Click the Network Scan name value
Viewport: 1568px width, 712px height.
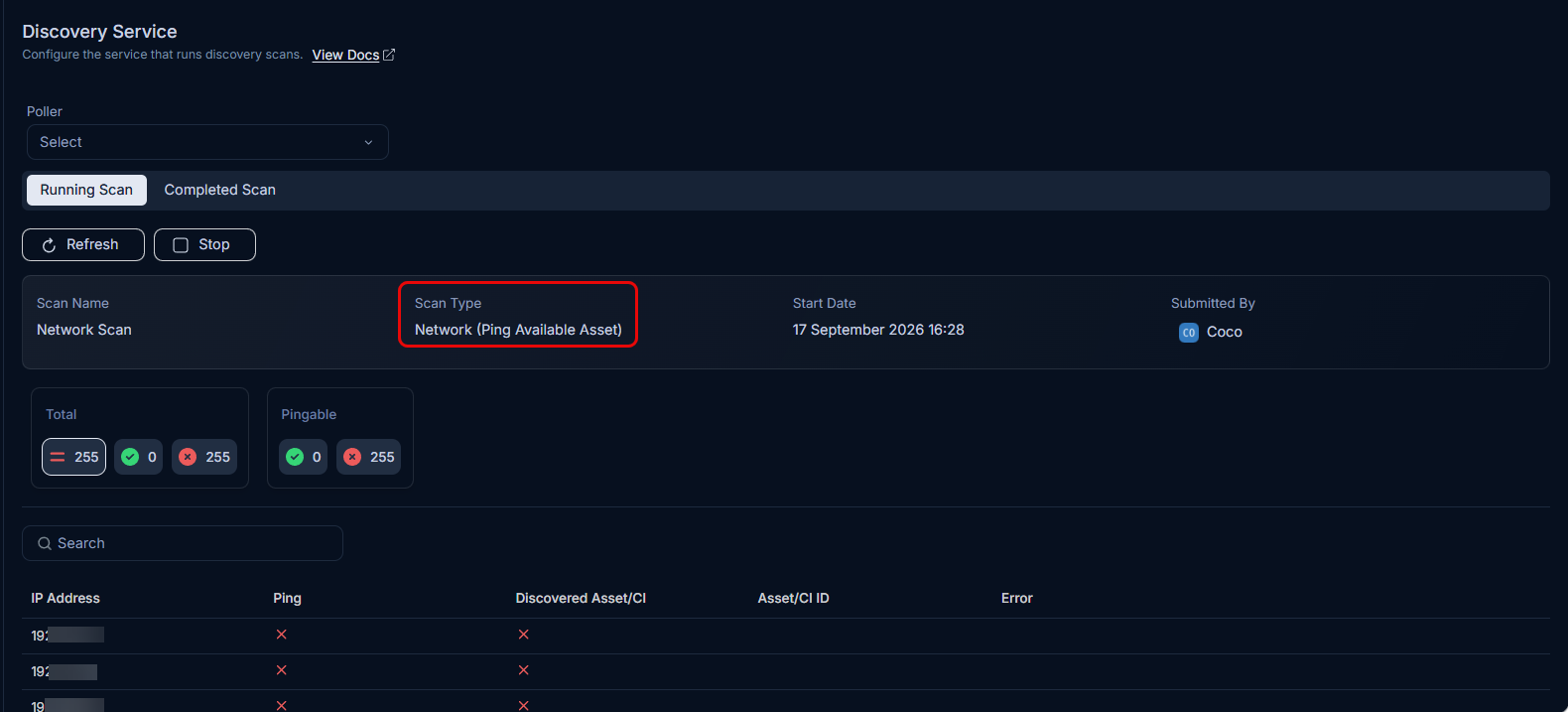(84, 330)
